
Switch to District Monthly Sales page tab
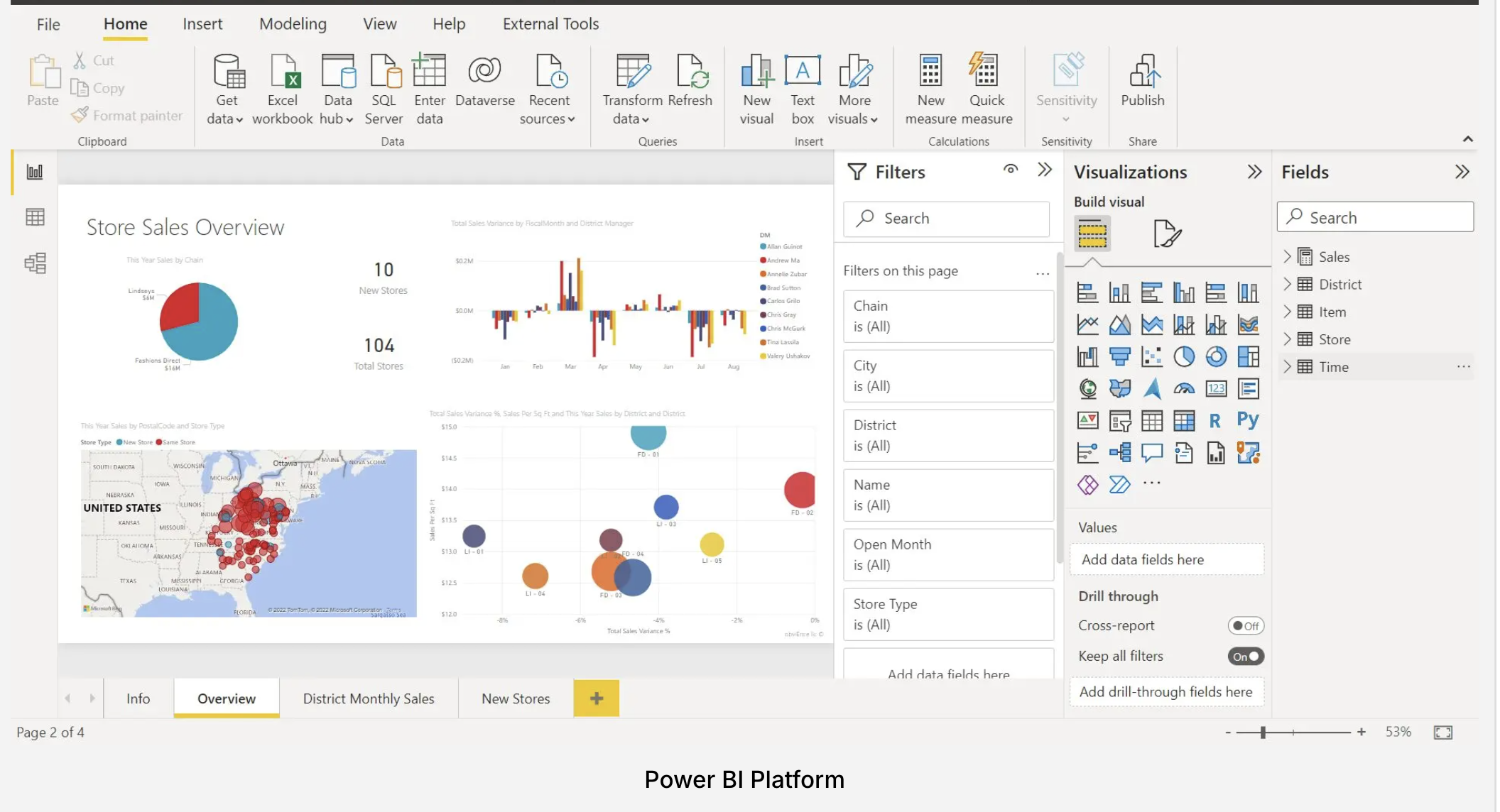pos(369,699)
